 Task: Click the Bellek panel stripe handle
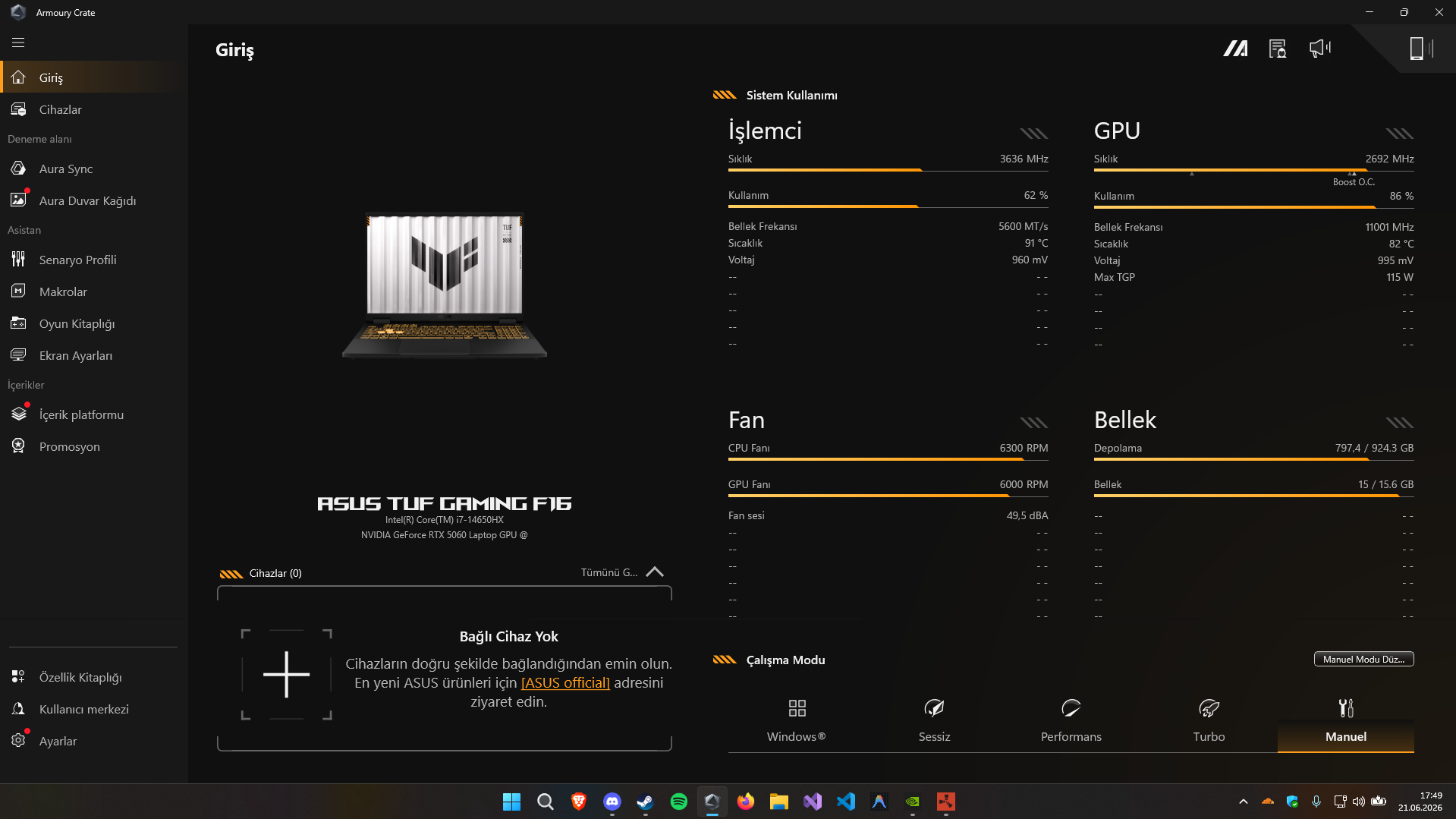click(1400, 423)
